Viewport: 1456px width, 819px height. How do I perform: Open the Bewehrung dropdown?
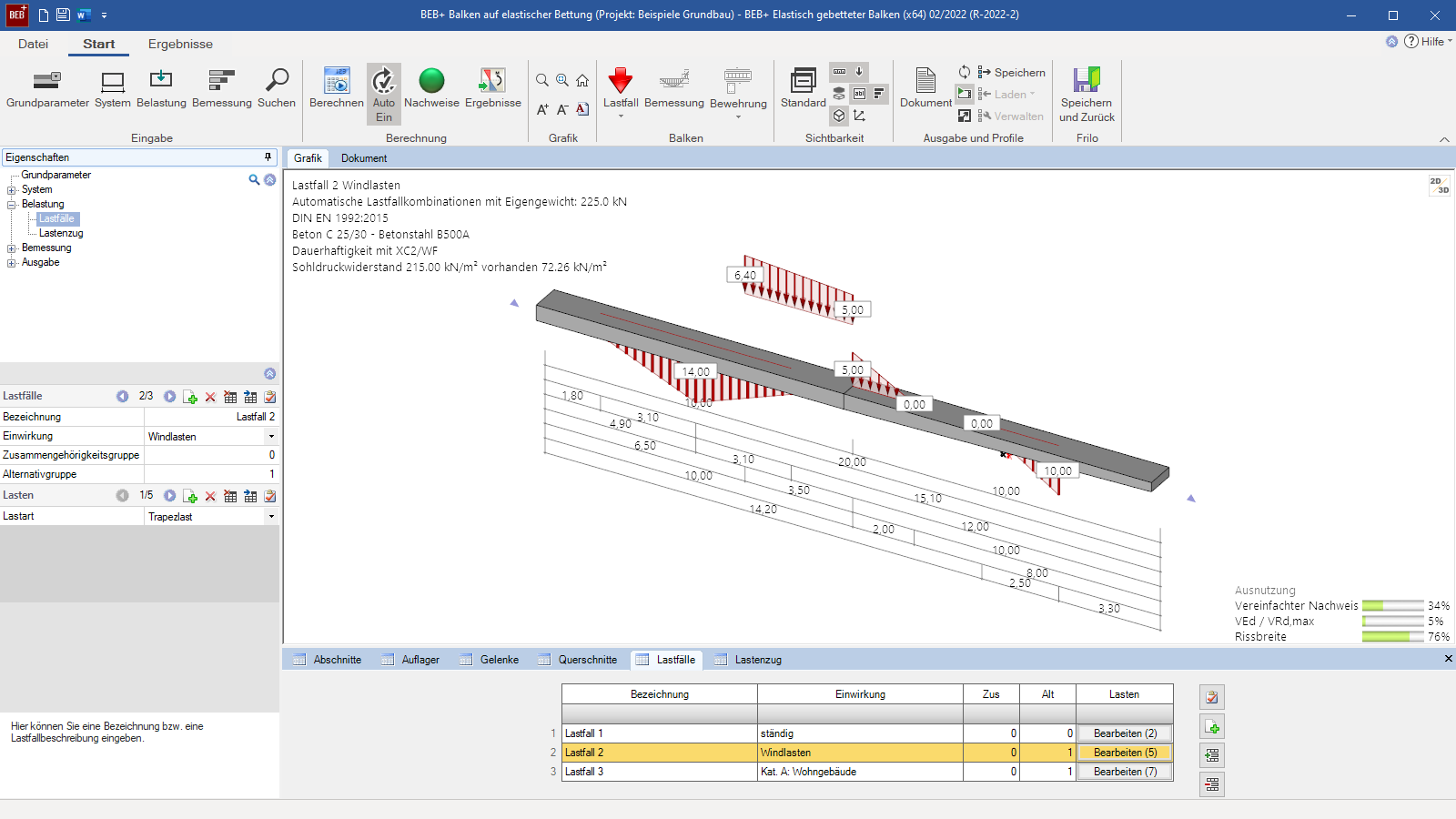point(738,93)
